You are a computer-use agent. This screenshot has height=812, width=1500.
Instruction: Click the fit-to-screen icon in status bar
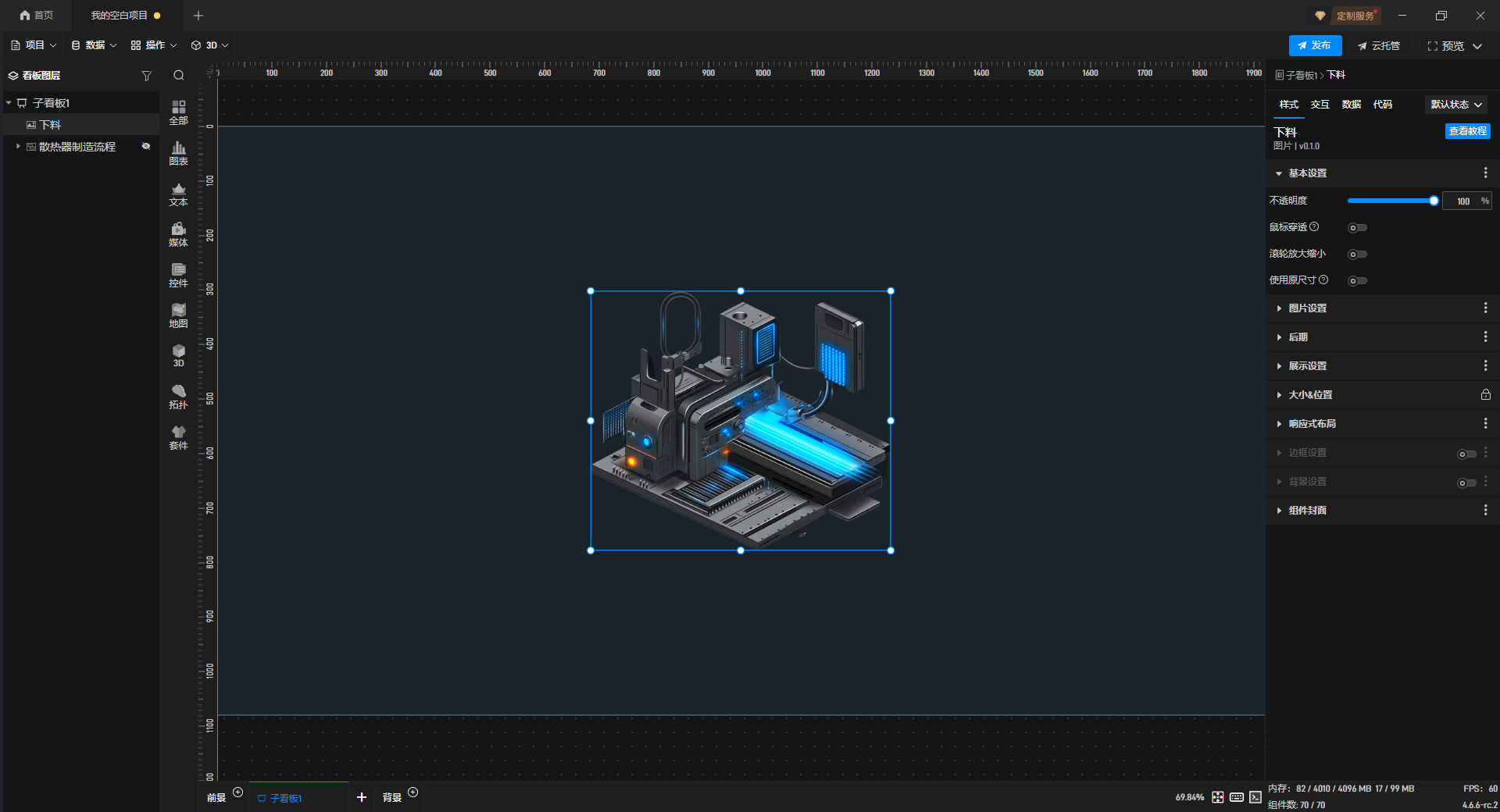(1218, 797)
